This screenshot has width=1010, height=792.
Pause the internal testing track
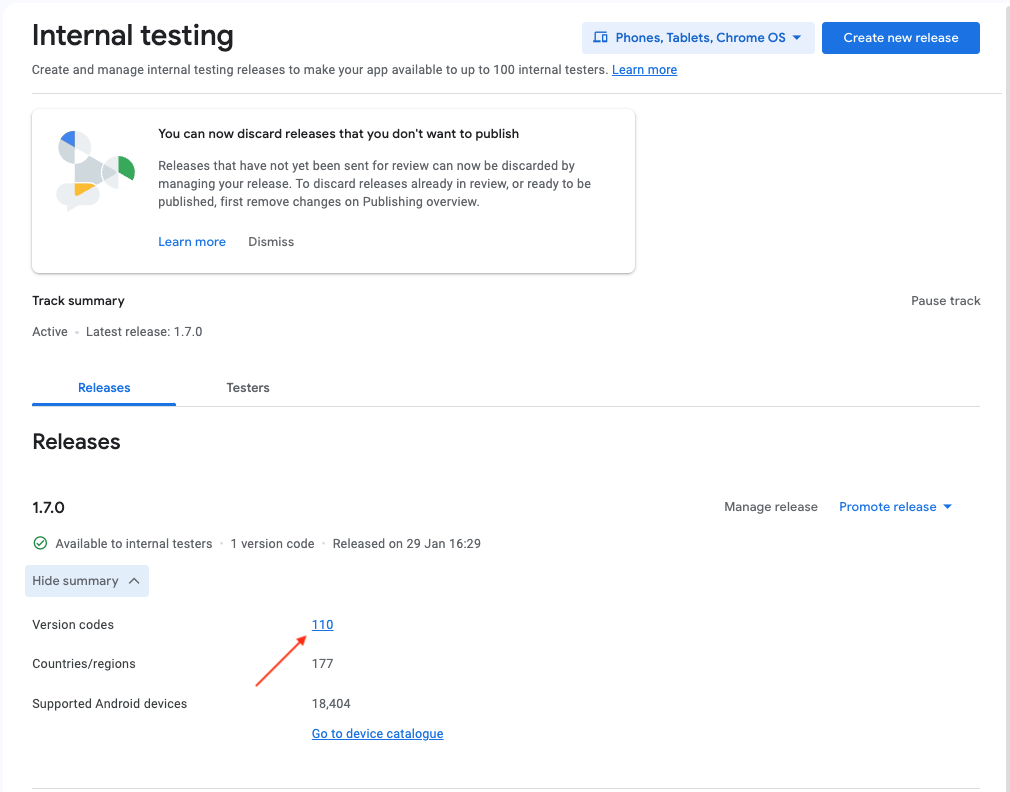click(945, 301)
